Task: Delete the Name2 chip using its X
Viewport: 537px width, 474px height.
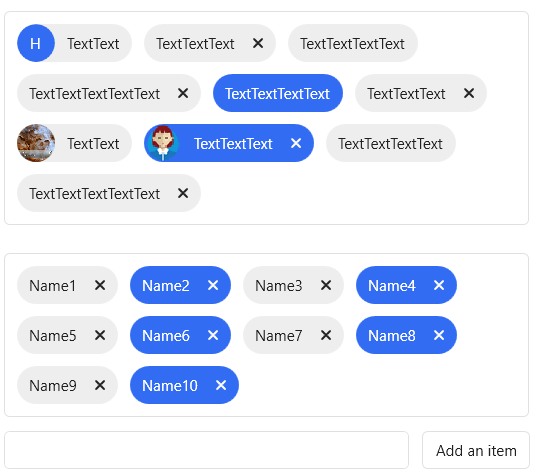Action: tap(213, 285)
